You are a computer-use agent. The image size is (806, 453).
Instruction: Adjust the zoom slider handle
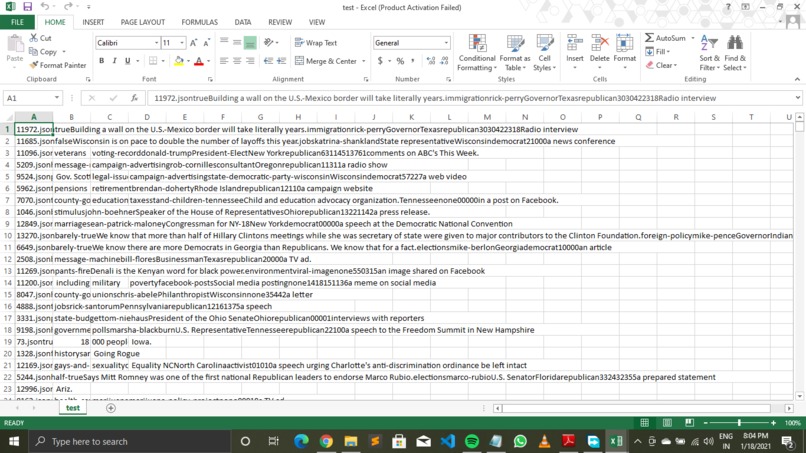(739, 423)
